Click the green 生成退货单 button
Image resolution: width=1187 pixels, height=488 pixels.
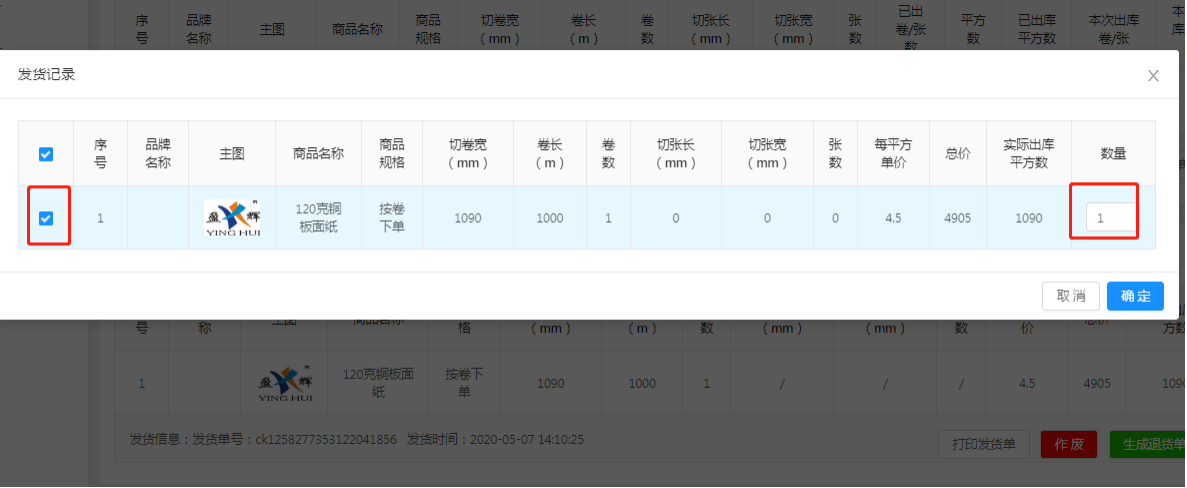(x=1147, y=444)
